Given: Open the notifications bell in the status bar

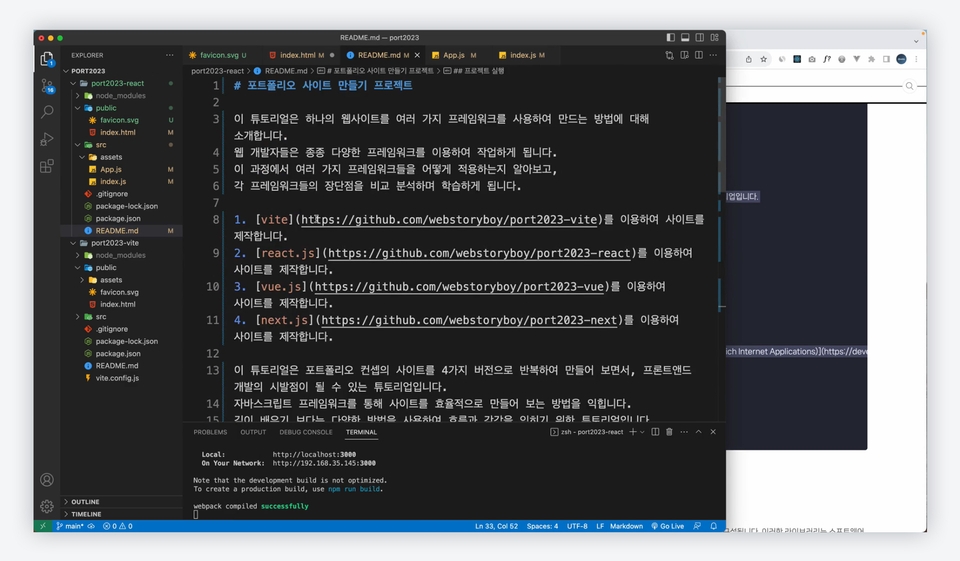Looking at the screenshot, I should 713,526.
